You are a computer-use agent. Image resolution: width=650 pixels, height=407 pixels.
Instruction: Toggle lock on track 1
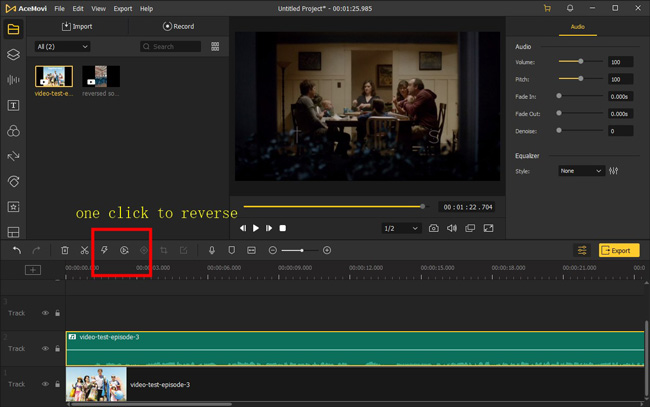pos(58,384)
